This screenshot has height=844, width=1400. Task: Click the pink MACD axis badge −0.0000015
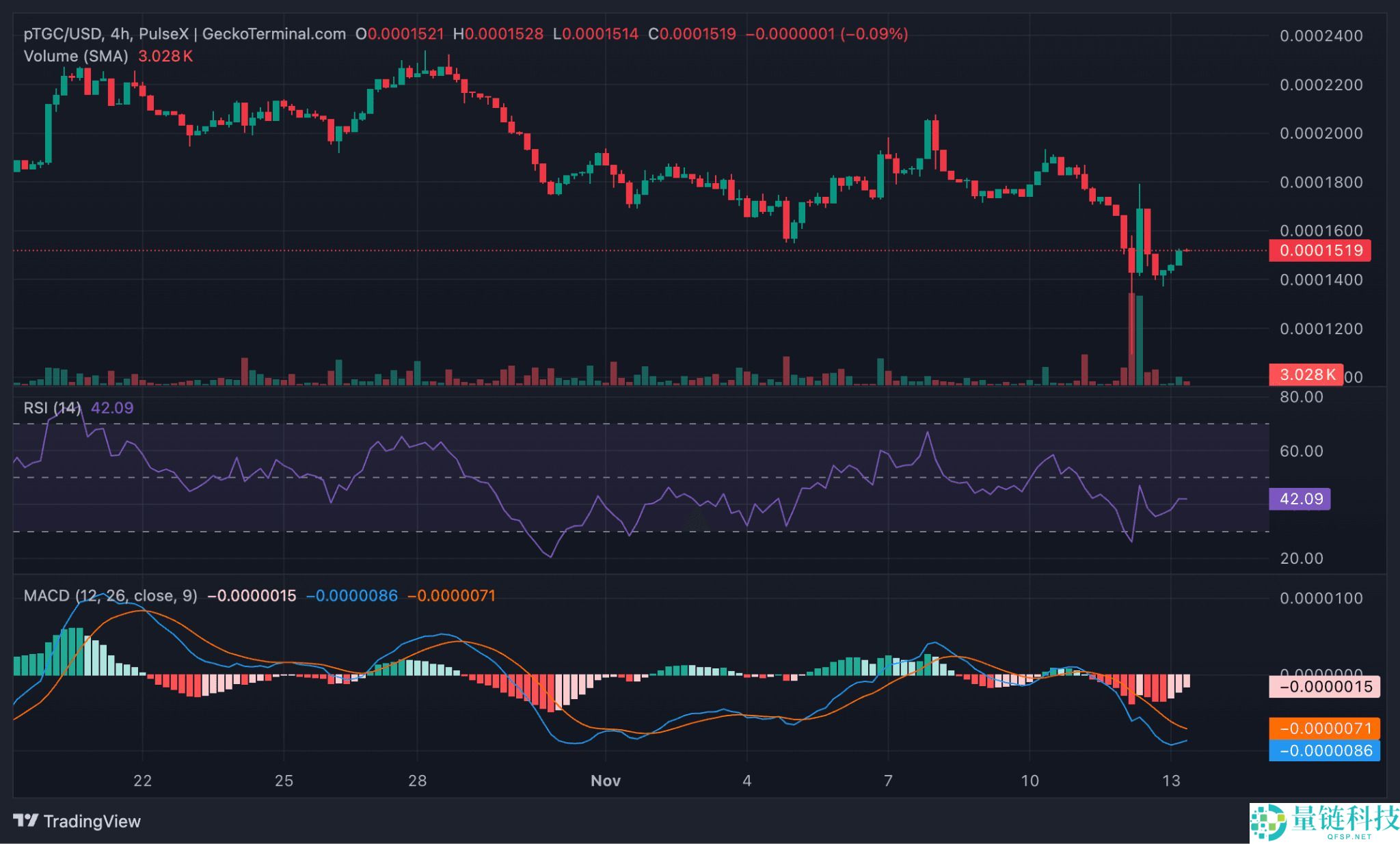(1325, 687)
